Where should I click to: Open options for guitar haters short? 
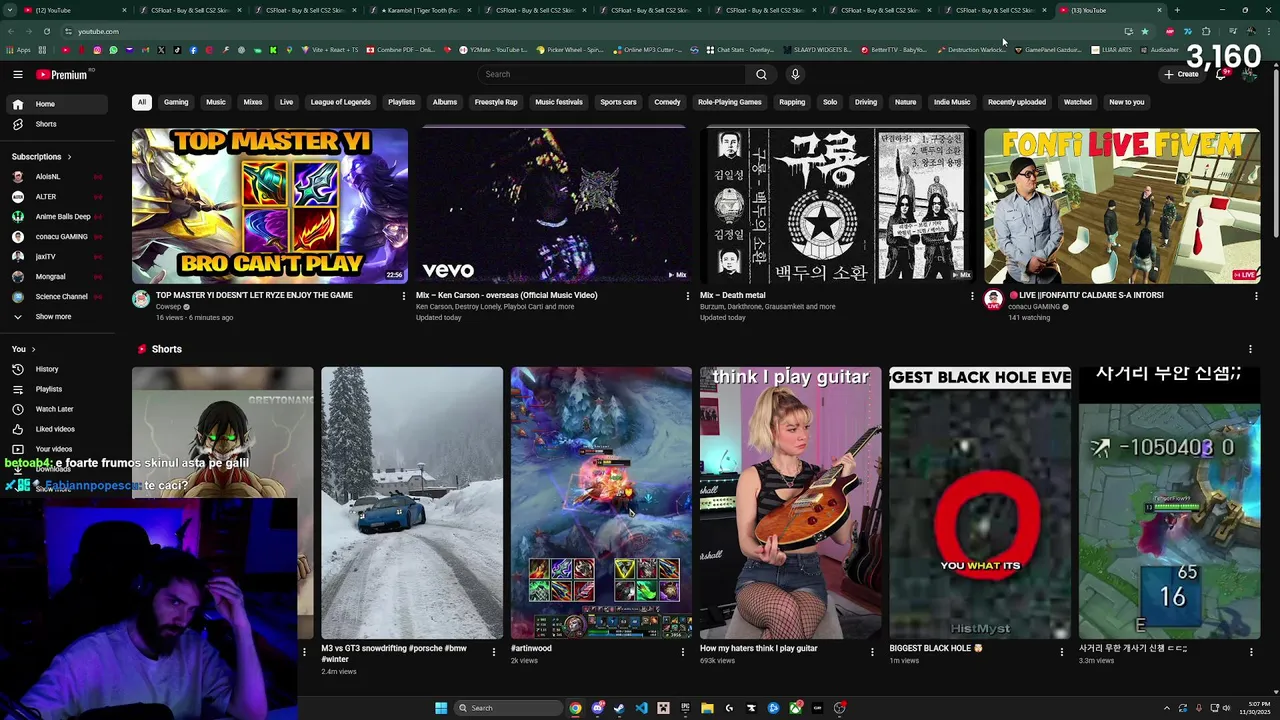(872, 652)
